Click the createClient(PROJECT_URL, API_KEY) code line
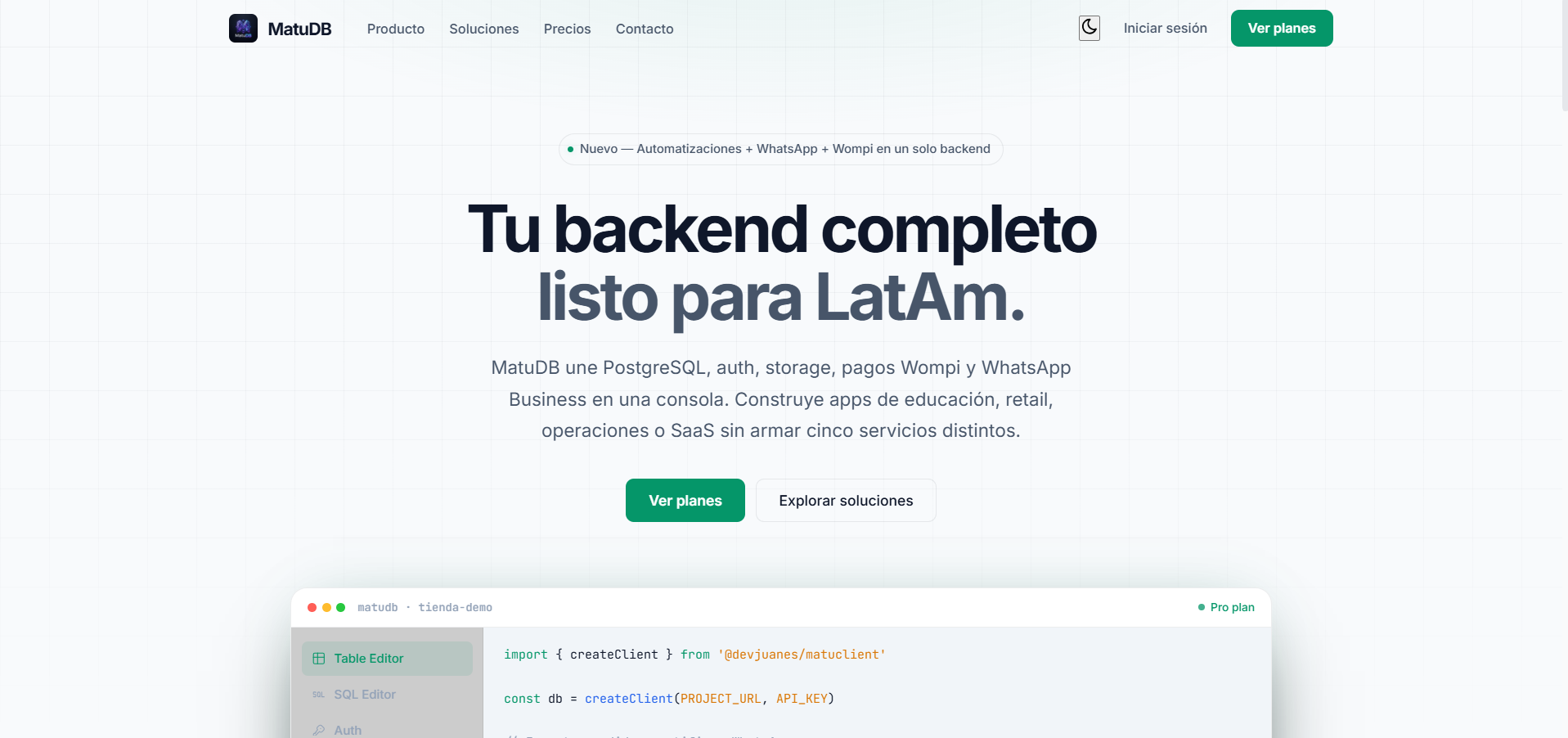 669,699
